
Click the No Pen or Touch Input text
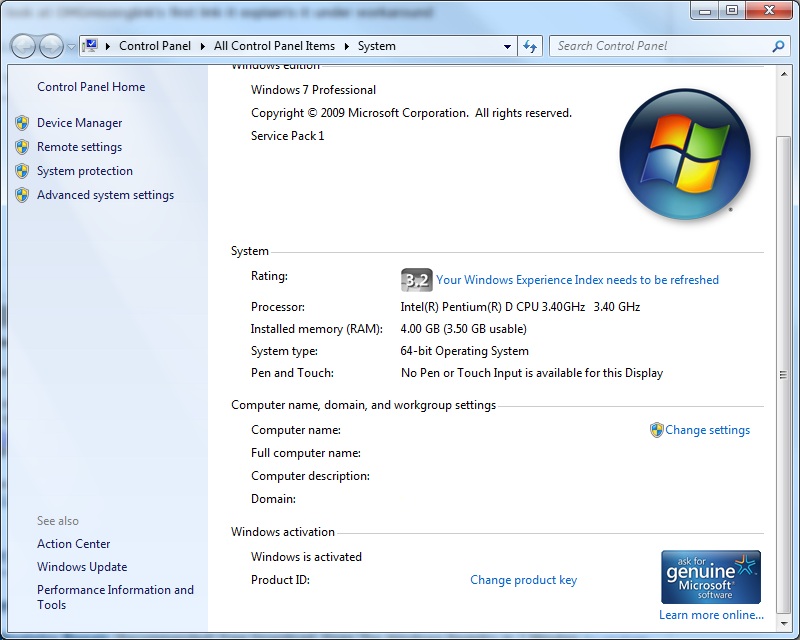(x=532, y=373)
